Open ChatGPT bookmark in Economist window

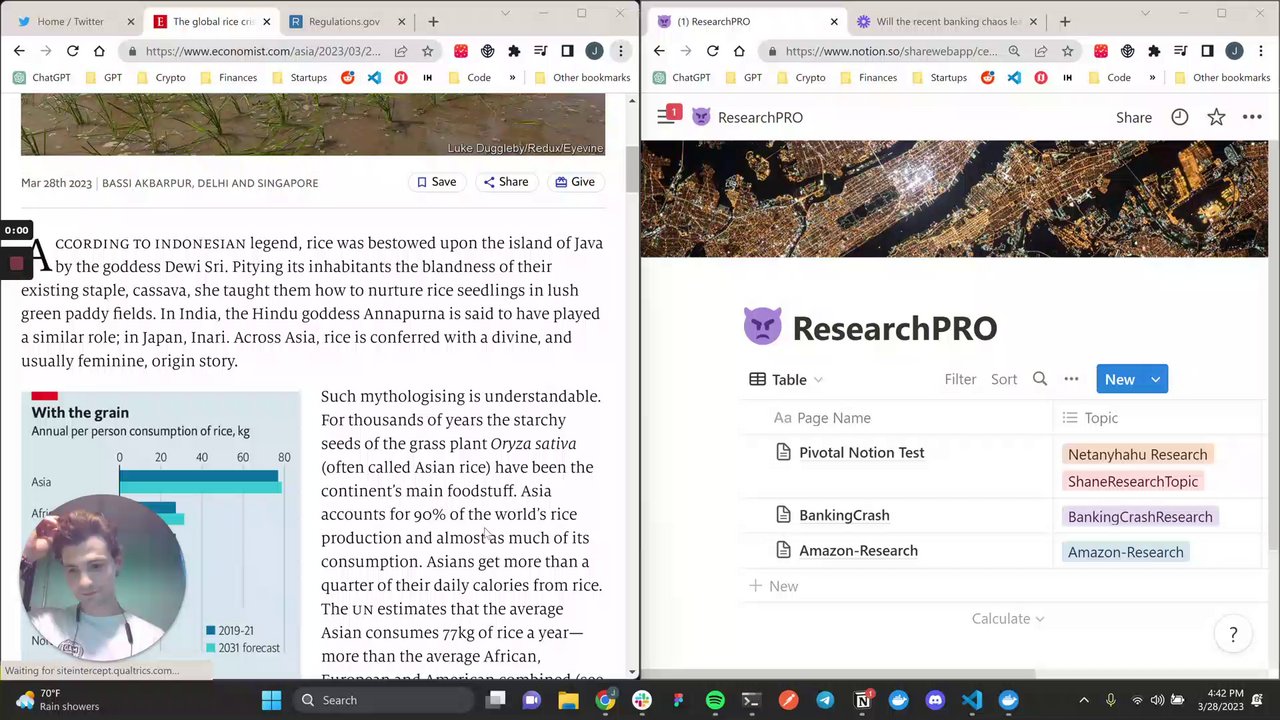click(42, 77)
